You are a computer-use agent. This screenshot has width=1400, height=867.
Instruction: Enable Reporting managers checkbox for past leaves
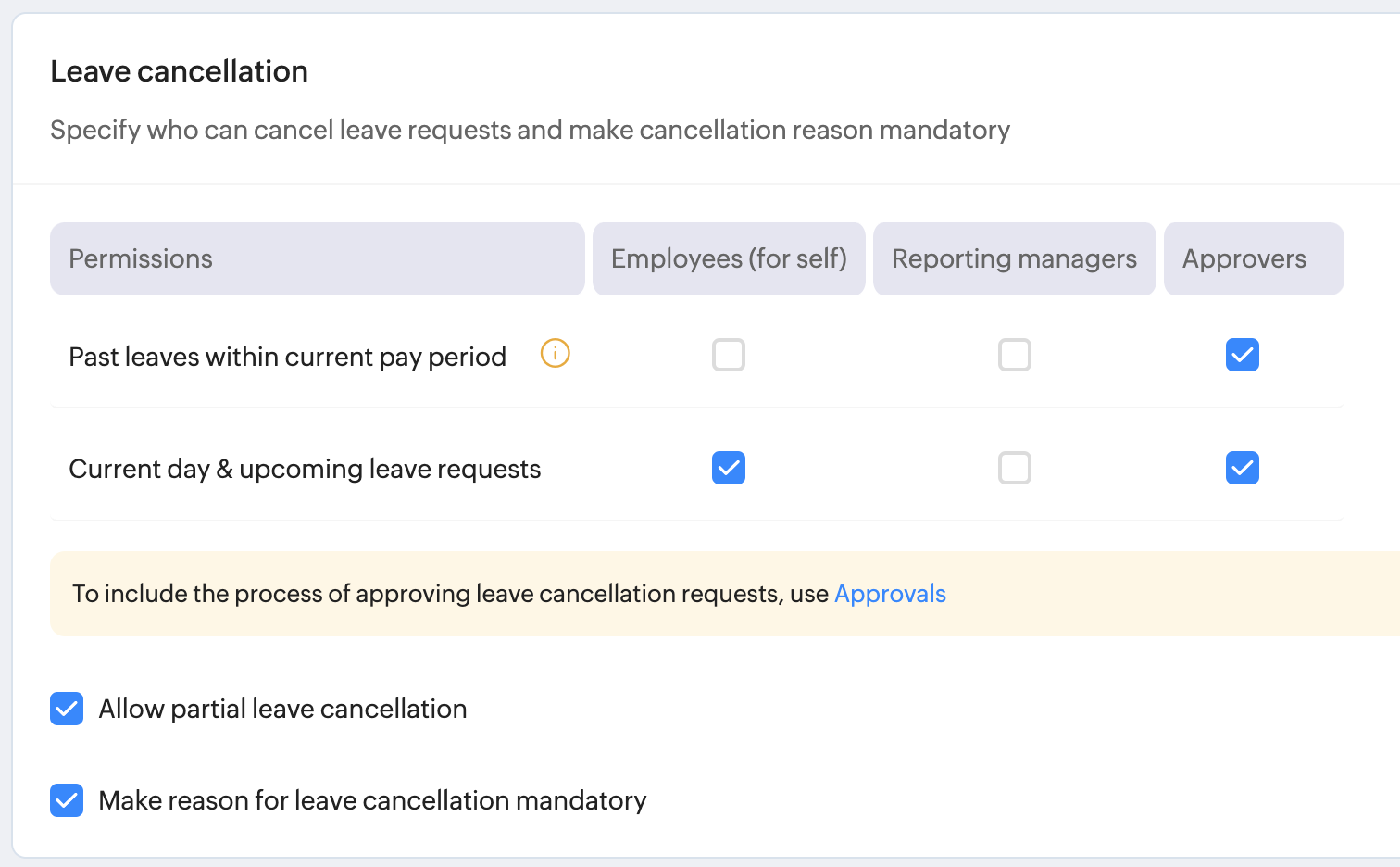click(1015, 355)
